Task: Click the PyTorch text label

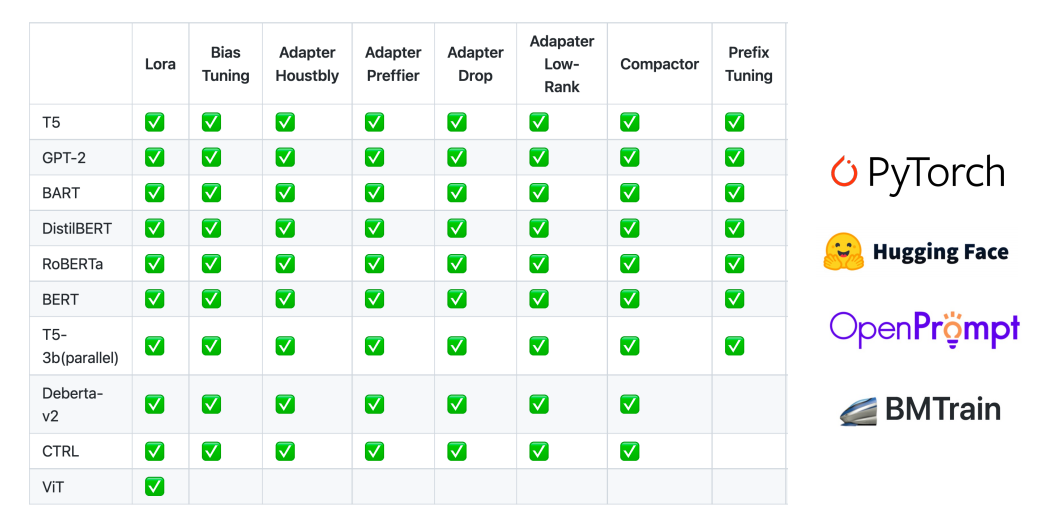Action: (936, 173)
